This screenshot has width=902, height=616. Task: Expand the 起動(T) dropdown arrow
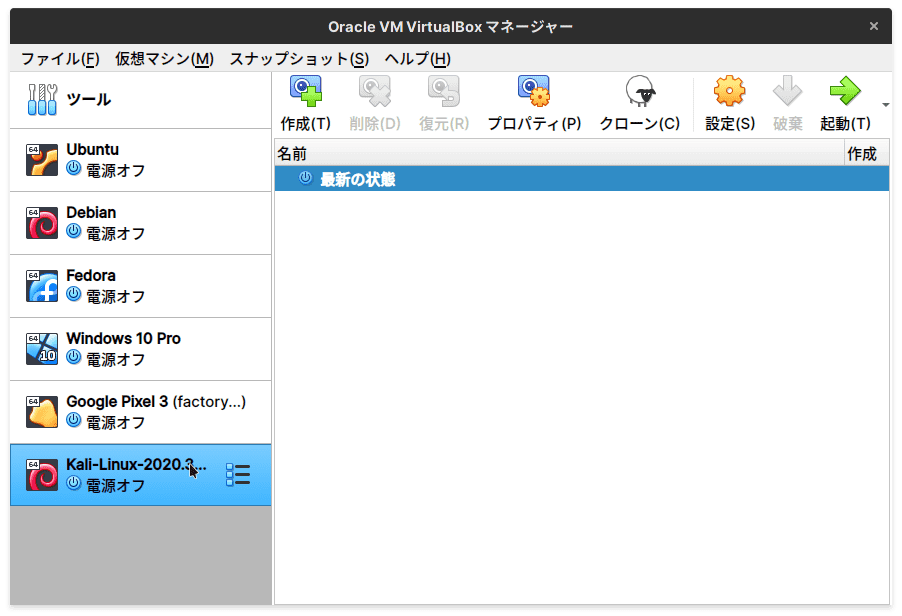click(x=886, y=105)
